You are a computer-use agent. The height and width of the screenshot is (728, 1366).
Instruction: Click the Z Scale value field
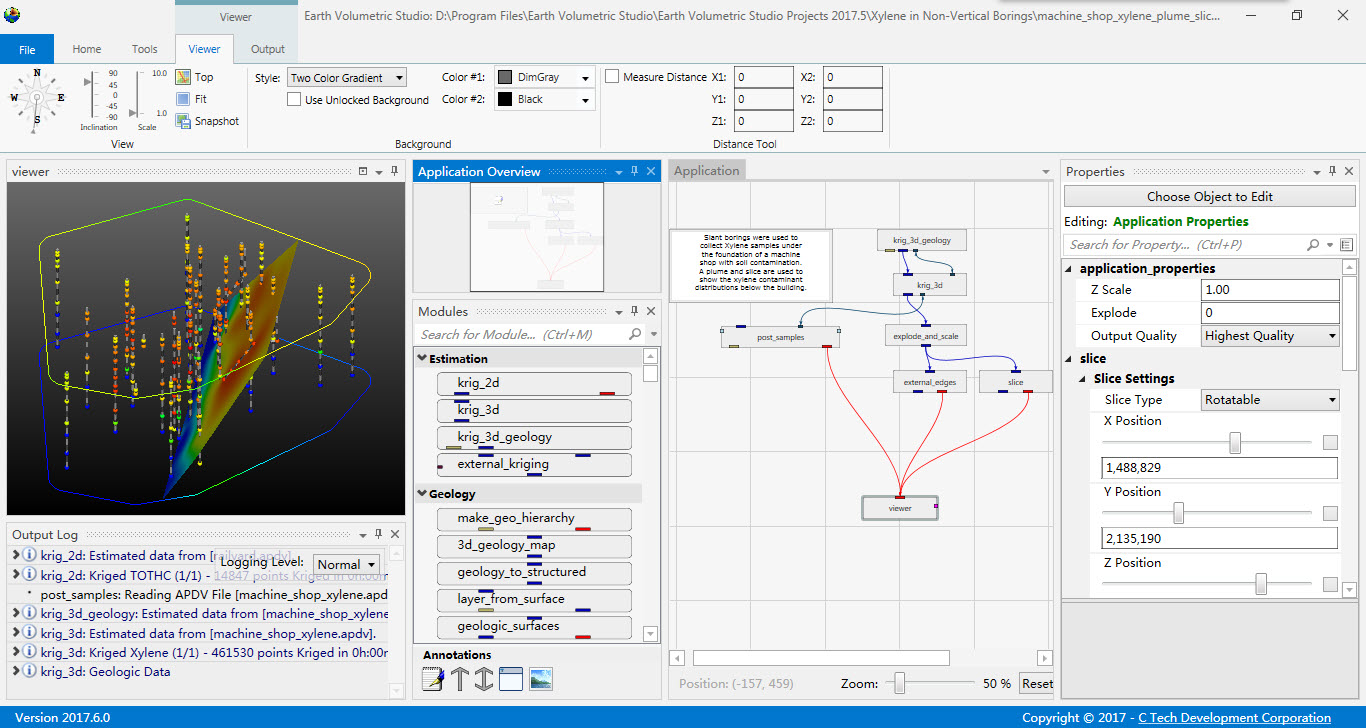1270,290
